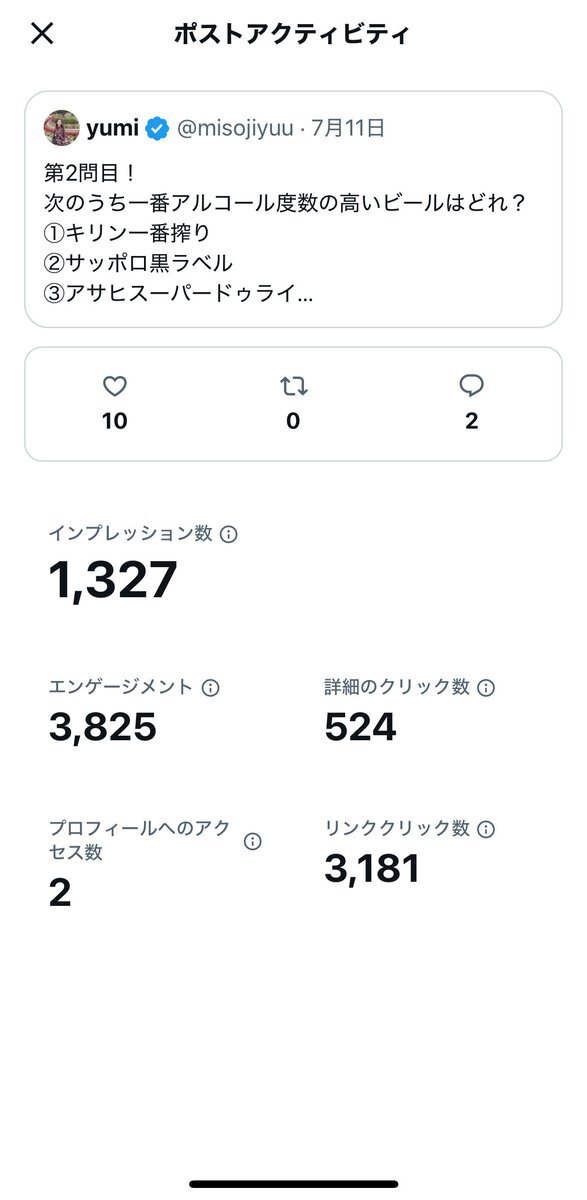The height and width of the screenshot is (1200, 587).
Task: Select the 1,327 impressions figure
Action: coord(113,581)
